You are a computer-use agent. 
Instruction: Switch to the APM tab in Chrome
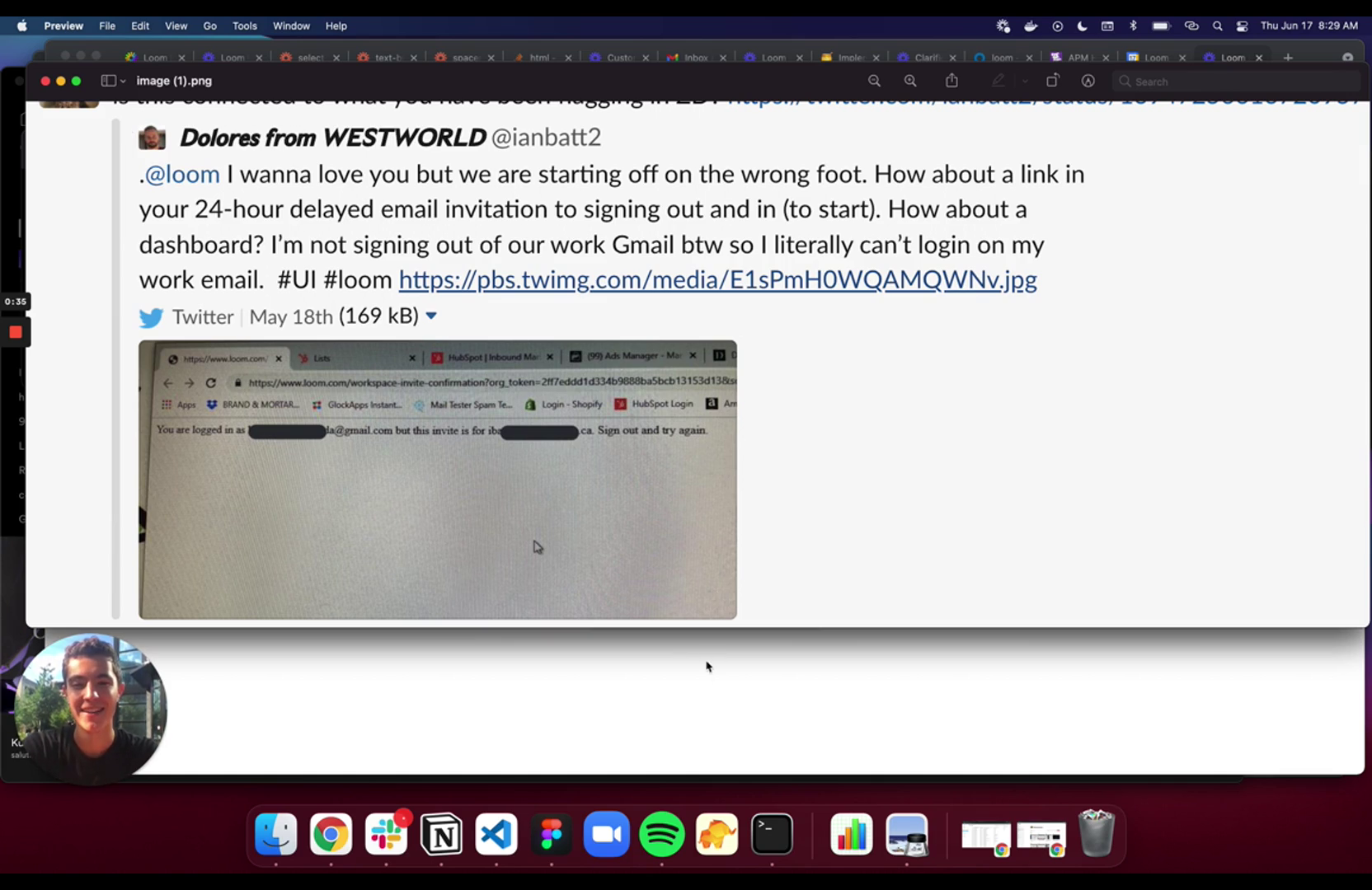[x=1078, y=58]
